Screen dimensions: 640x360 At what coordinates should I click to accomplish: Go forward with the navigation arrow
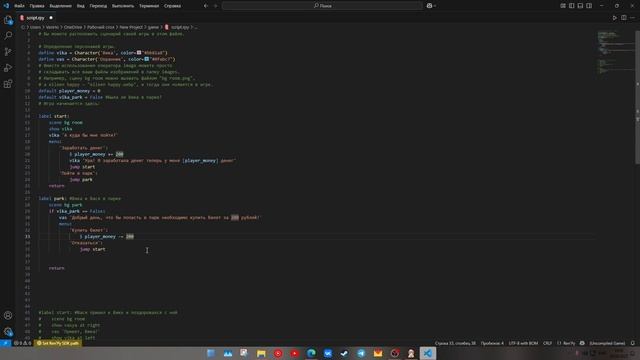(x=216, y=6)
